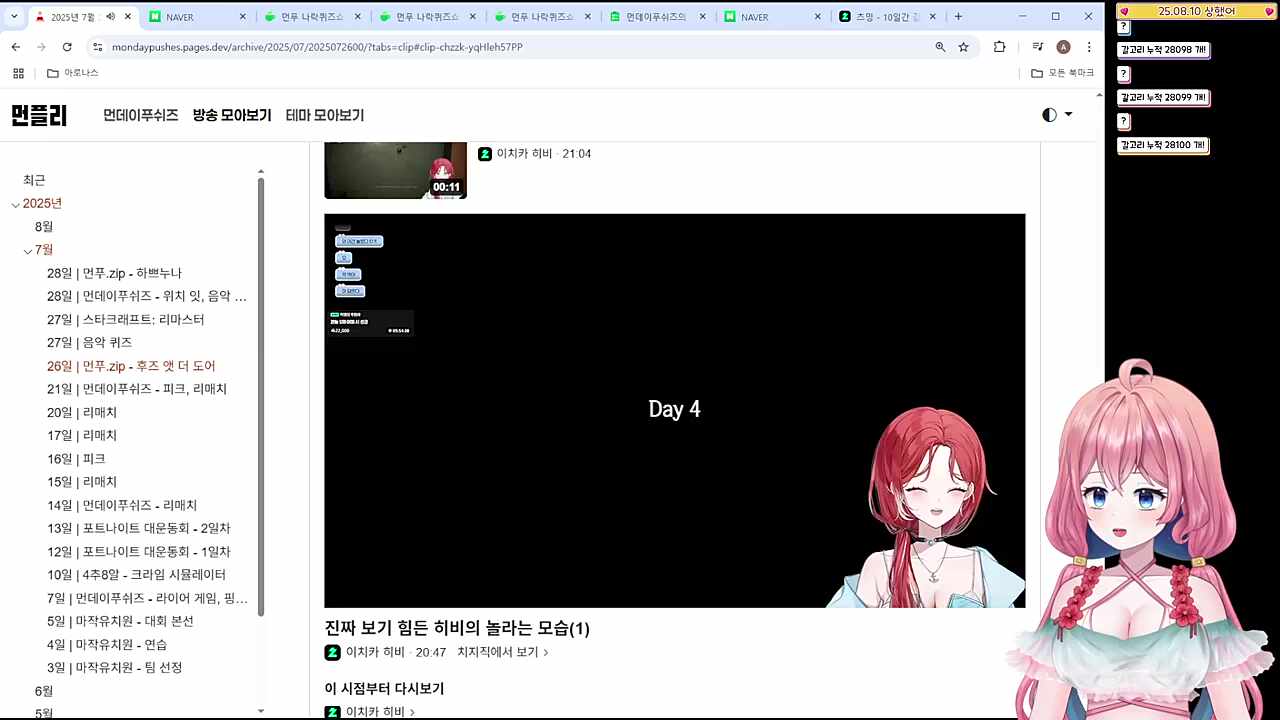Toggle the light/dark theme icon

click(x=1049, y=115)
